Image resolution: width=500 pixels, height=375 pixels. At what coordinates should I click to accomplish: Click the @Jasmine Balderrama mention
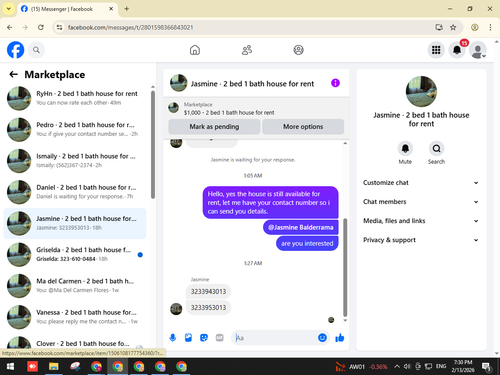coord(301,227)
